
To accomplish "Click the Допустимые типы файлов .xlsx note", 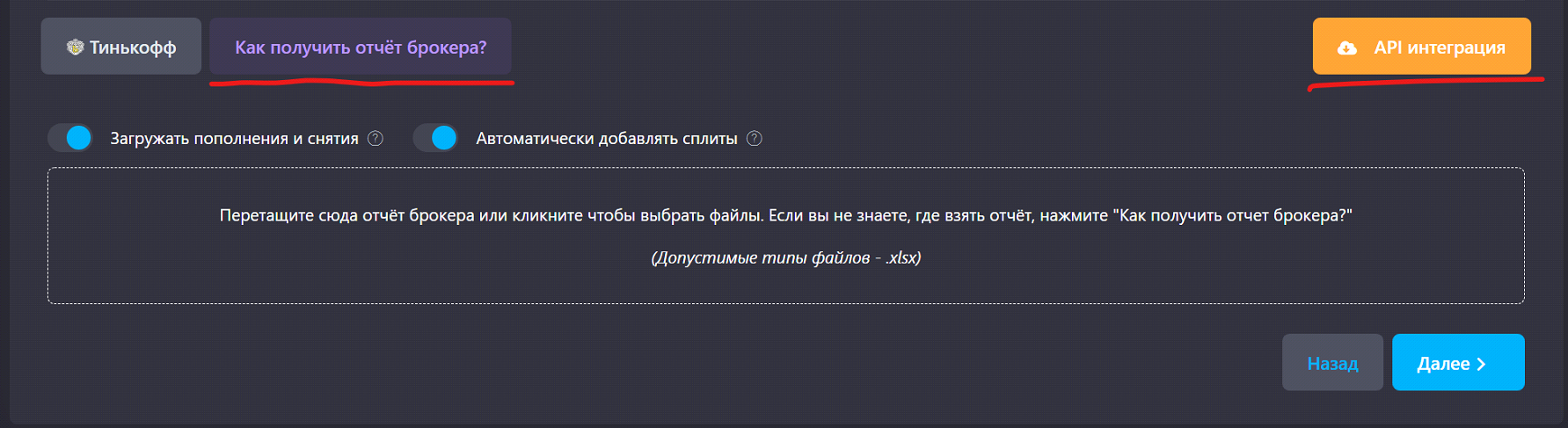I will coord(786,258).
